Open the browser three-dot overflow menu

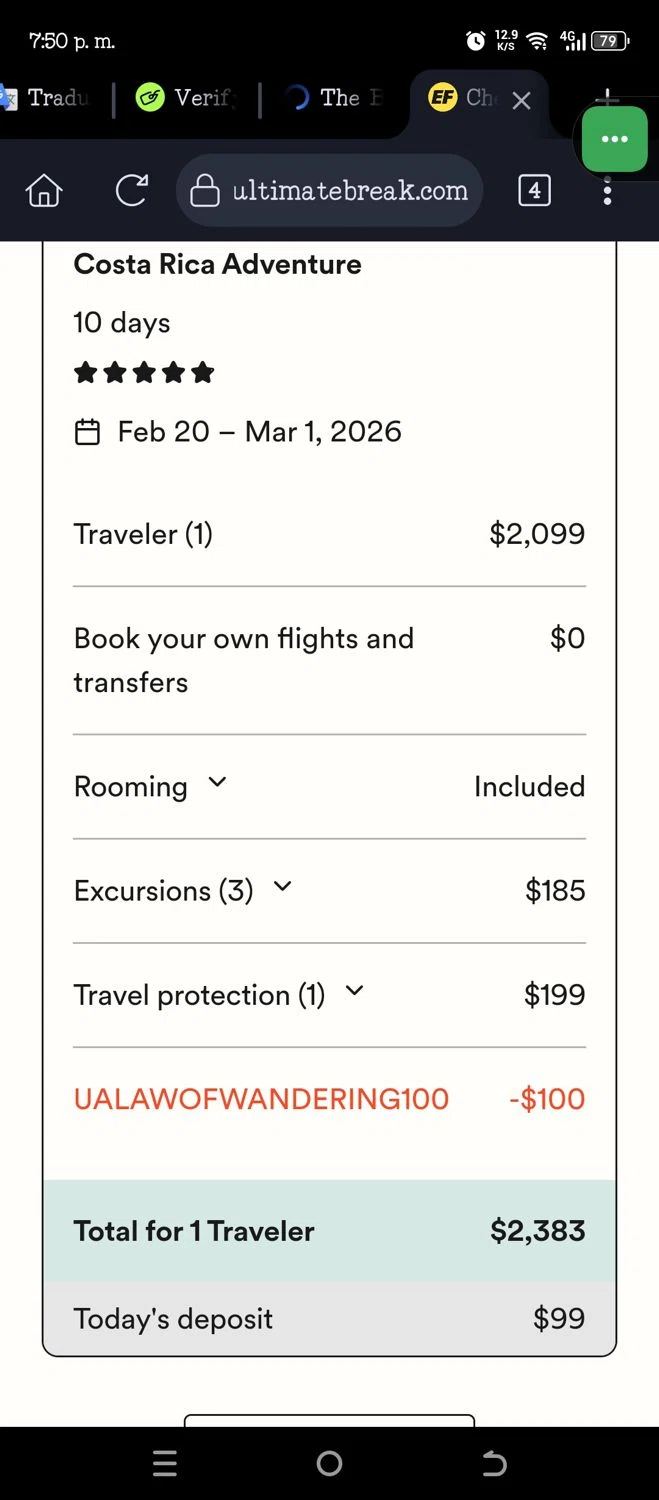[607, 190]
